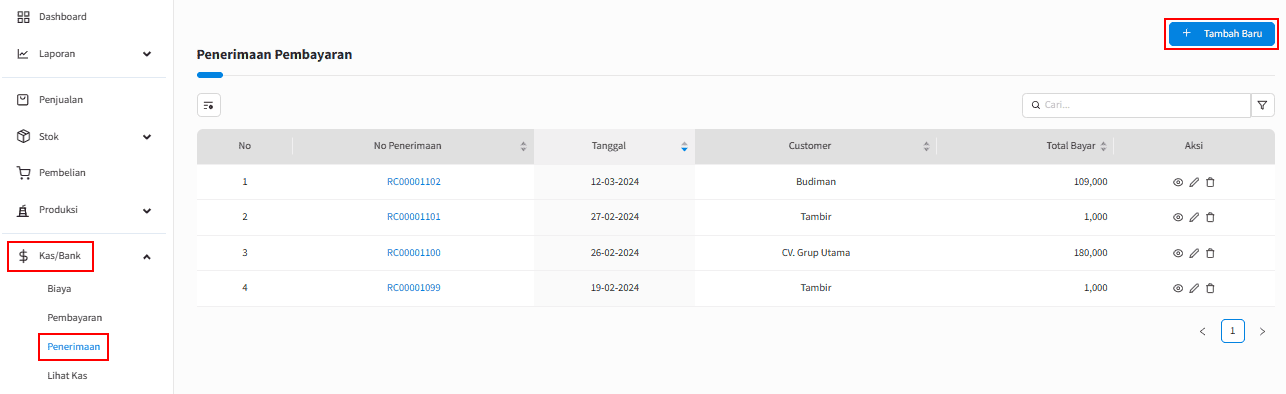Edit receipt RC00001101 with pencil icon
The width and height of the screenshot is (1286, 394).
[1194, 217]
